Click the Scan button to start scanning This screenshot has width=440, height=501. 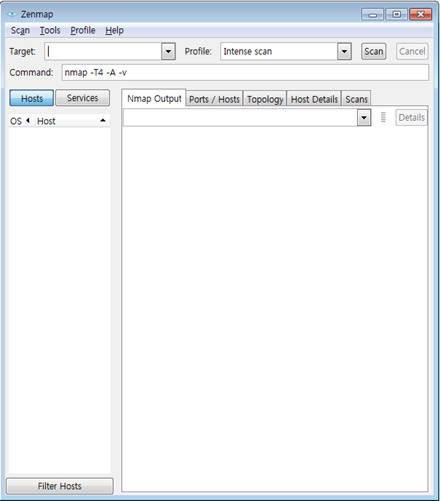[374, 51]
